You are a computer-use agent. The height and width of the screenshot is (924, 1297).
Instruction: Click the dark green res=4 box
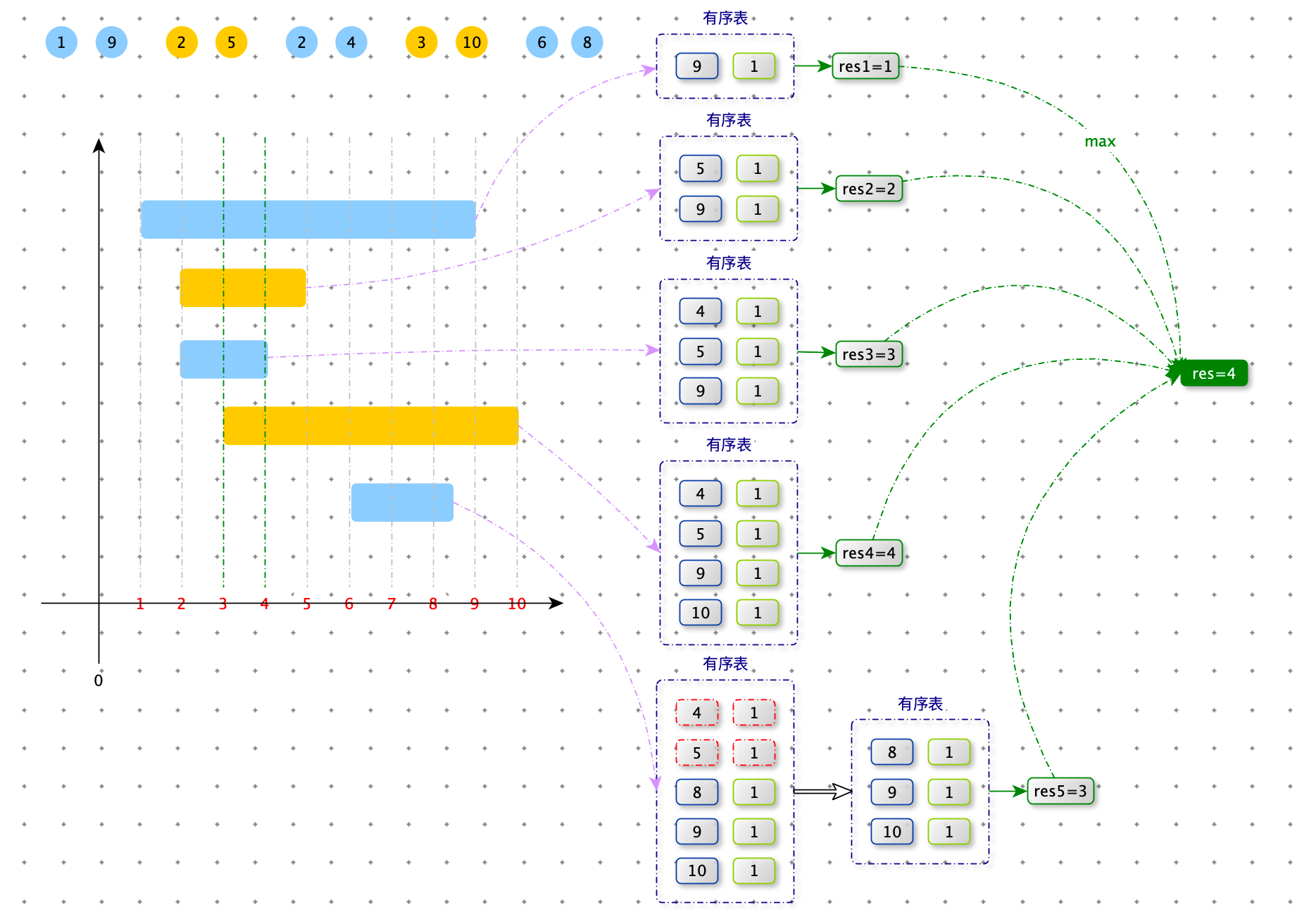click(x=1213, y=373)
